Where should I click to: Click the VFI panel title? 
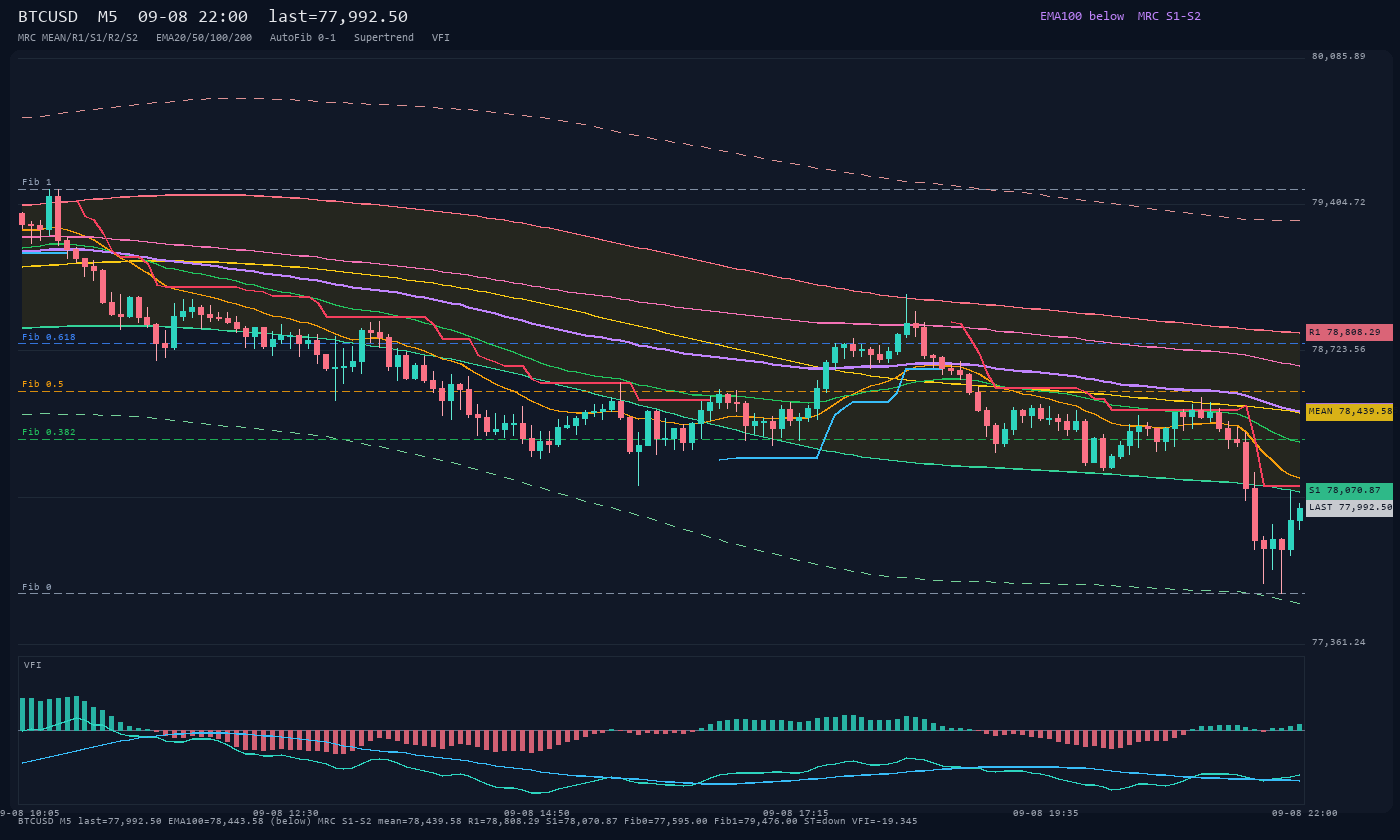33,665
